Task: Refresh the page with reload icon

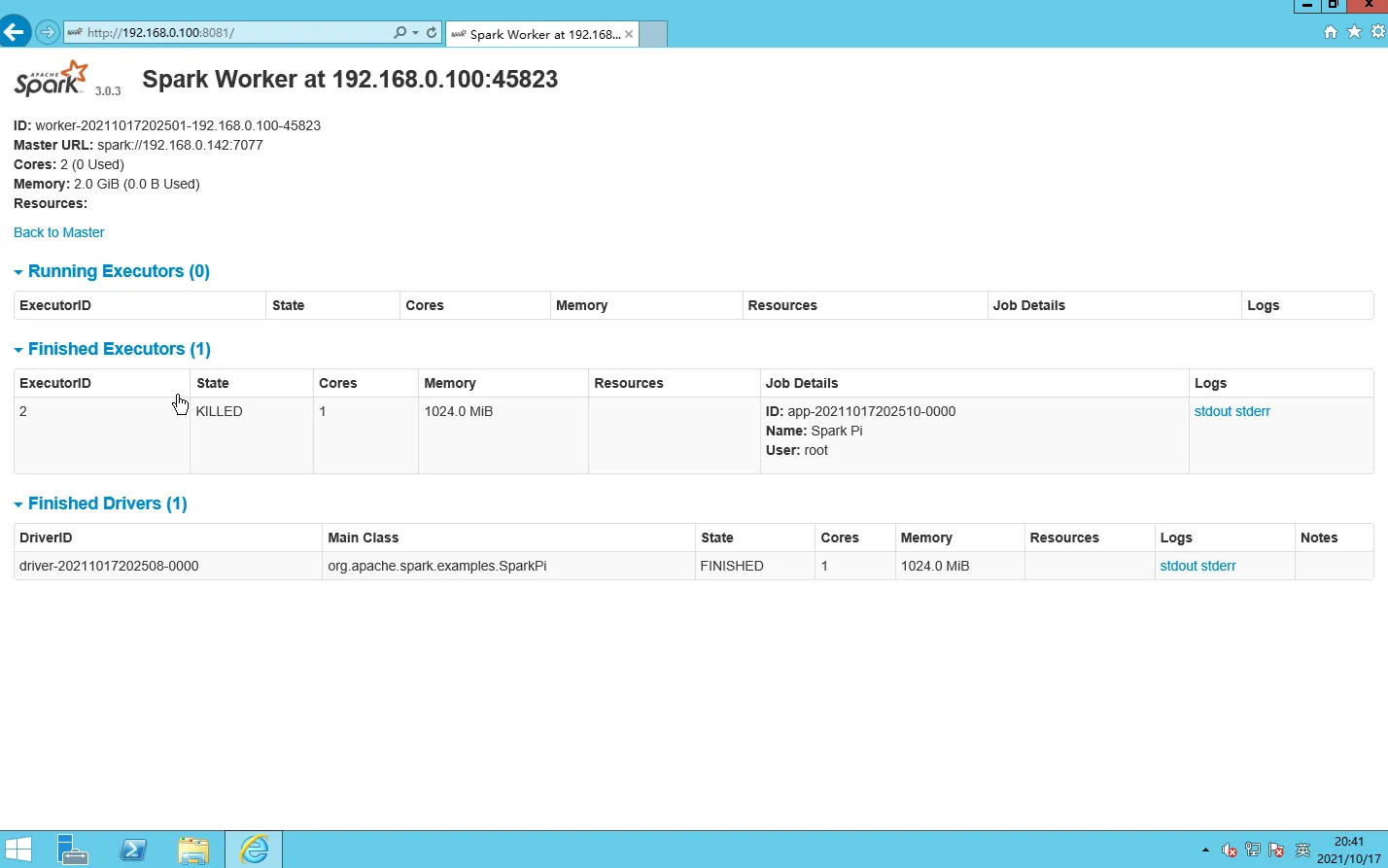Action: pyautogui.click(x=432, y=33)
